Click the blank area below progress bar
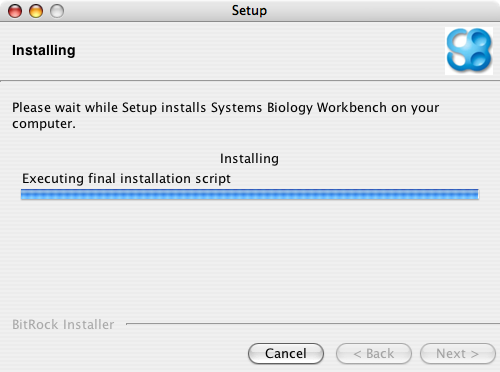 pyautogui.click(x=250, y=257)
